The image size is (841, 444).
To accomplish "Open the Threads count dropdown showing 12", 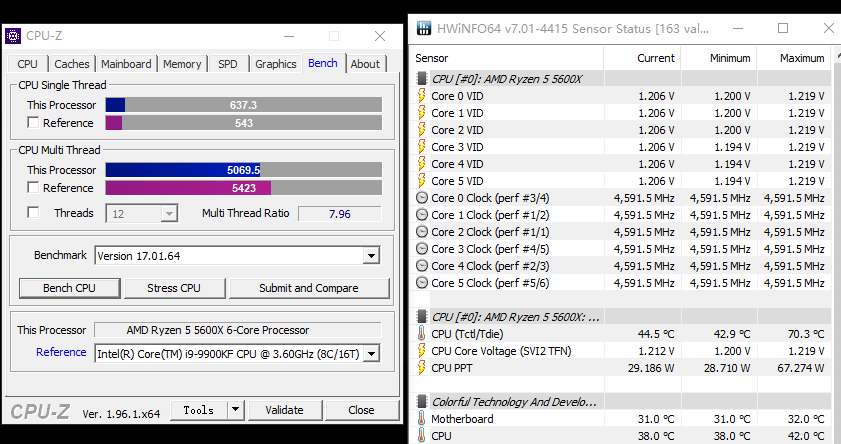I will 169,214.
